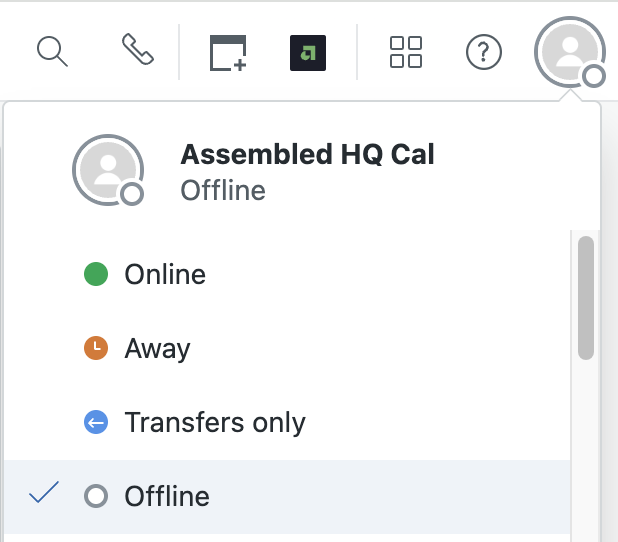Click the large avatar in profile panel
This screenshot has height=542, width=618.
tap(108, 170)
